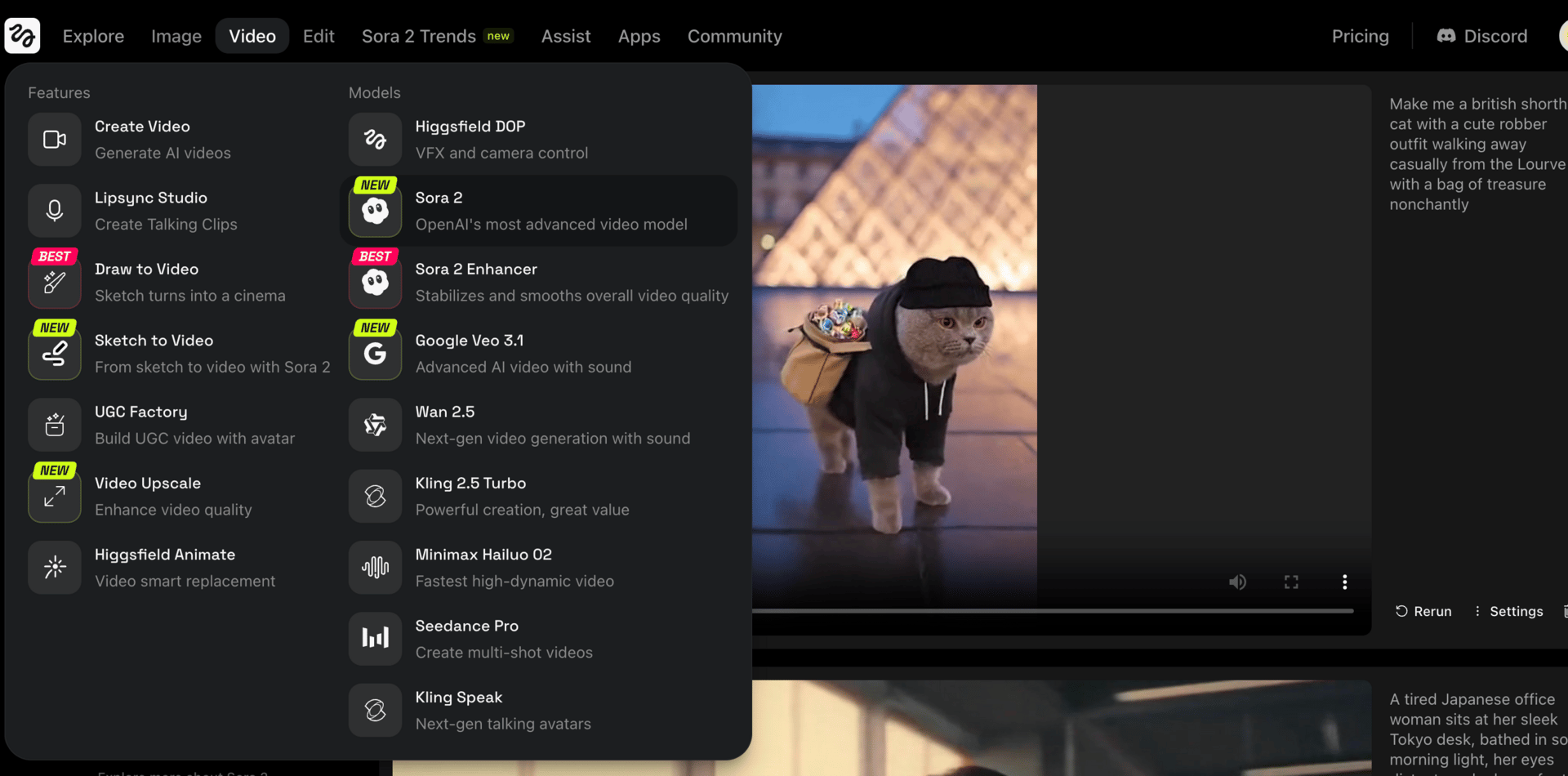Image resolution: width=1568 pixels, height=776 pixels.
Task: Select the Lipsync Studio microphone icon
Action: 55,211
